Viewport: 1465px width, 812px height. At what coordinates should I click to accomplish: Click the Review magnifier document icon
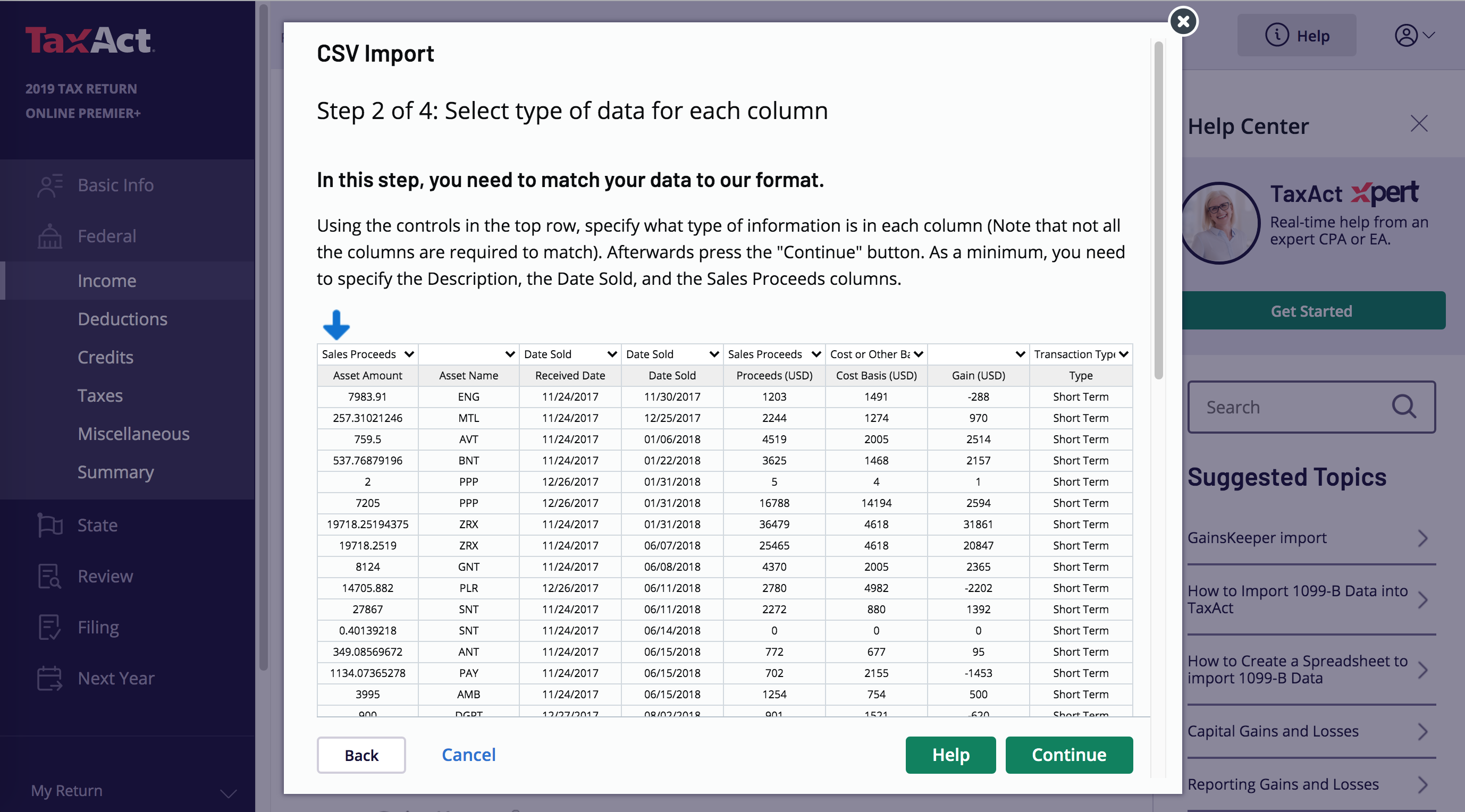[49, 576]
